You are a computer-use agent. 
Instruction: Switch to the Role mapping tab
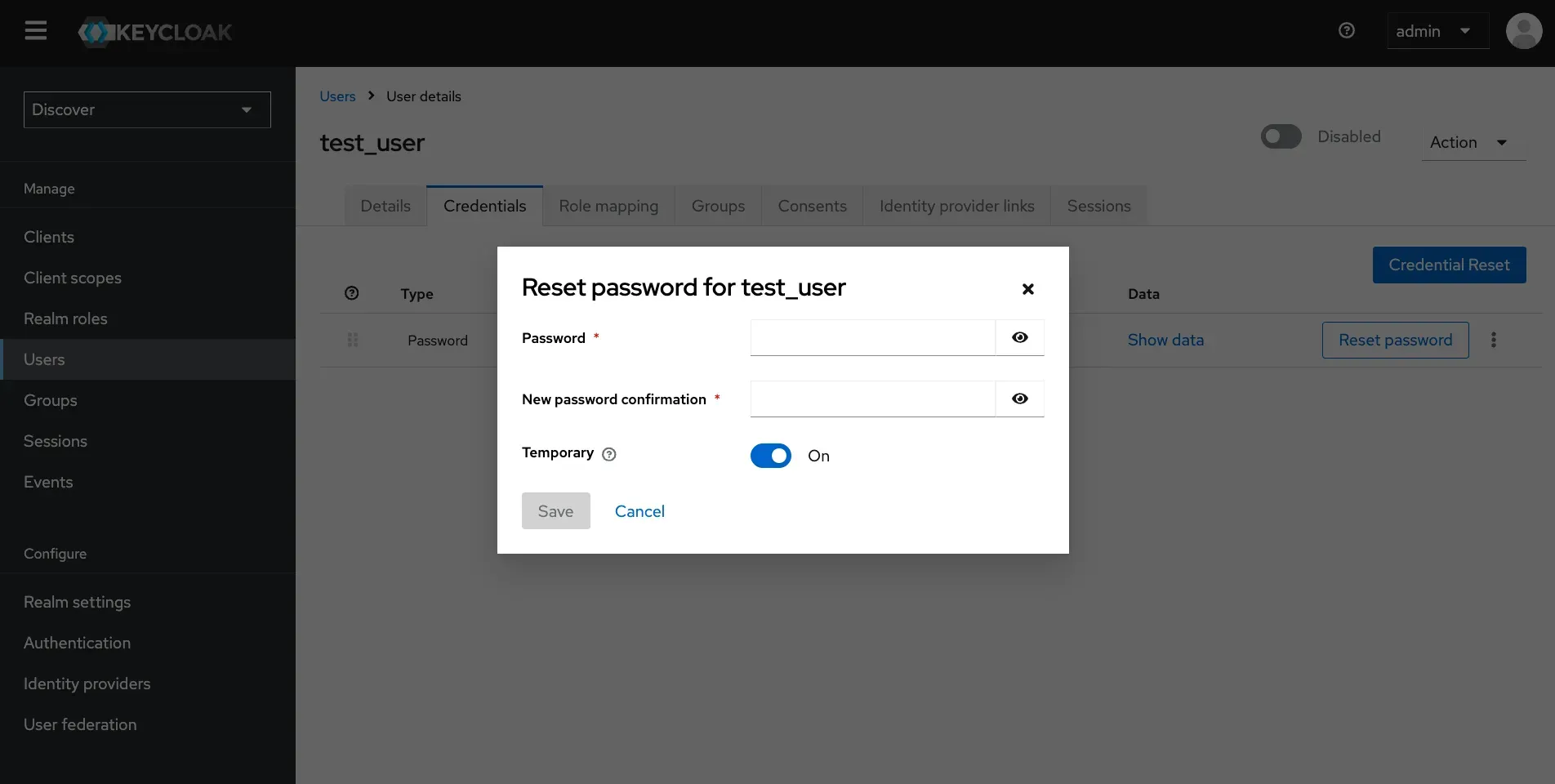(608, 206)
